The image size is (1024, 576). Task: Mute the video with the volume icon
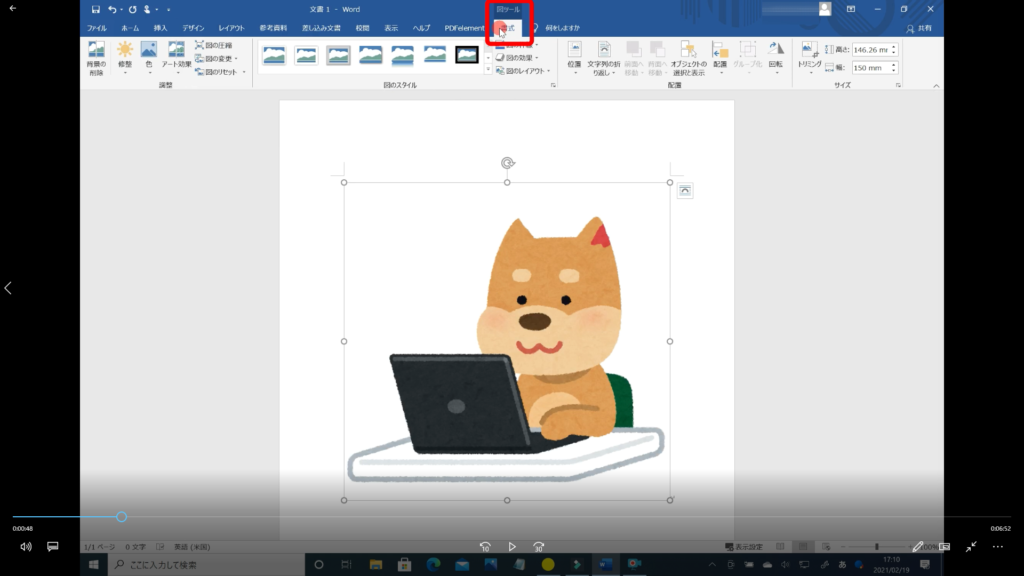26,547
